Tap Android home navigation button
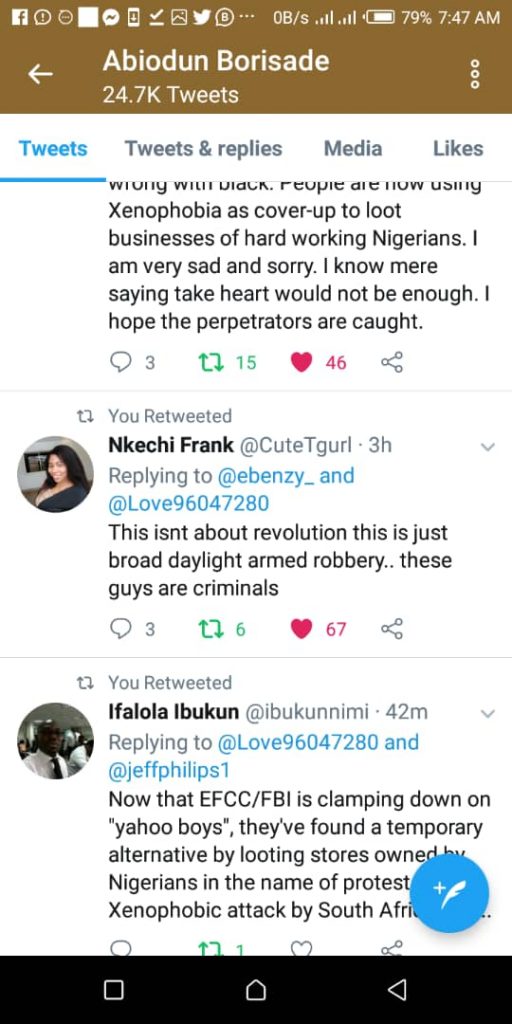Image resolution: width=512 pixels, height=1024 pixels. pyautogui.click(x=256, y=990)
